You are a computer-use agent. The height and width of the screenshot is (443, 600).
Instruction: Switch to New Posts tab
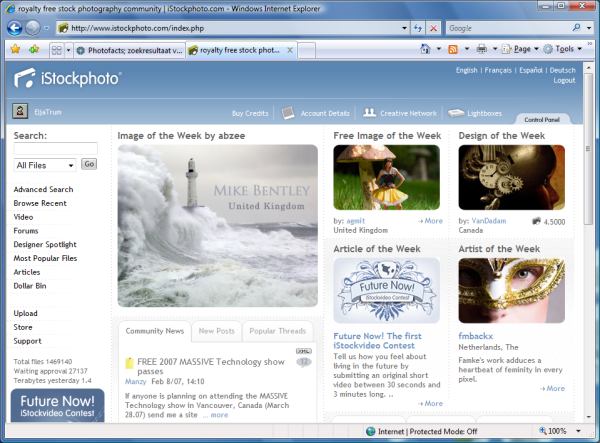(217, 331)
